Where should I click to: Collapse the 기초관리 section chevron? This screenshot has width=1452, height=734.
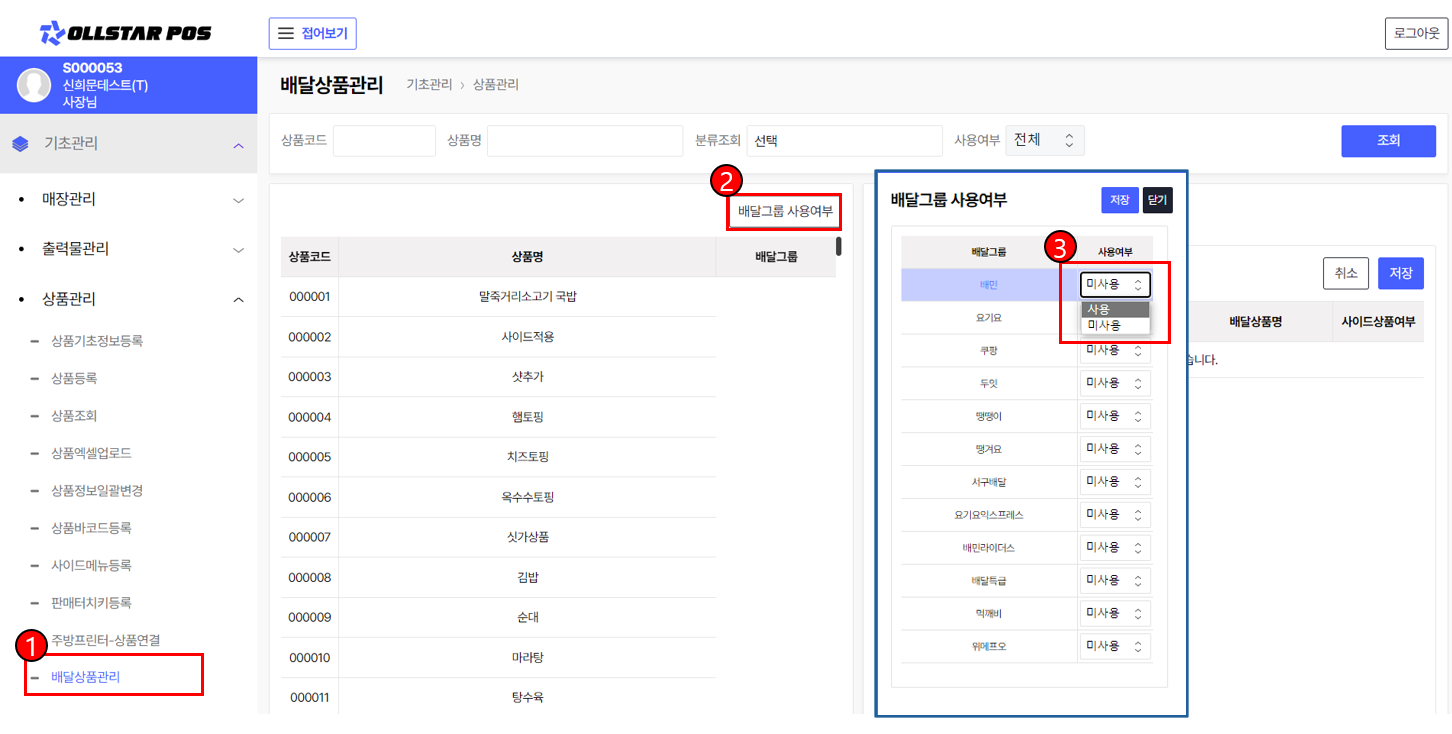click(238, 146)
